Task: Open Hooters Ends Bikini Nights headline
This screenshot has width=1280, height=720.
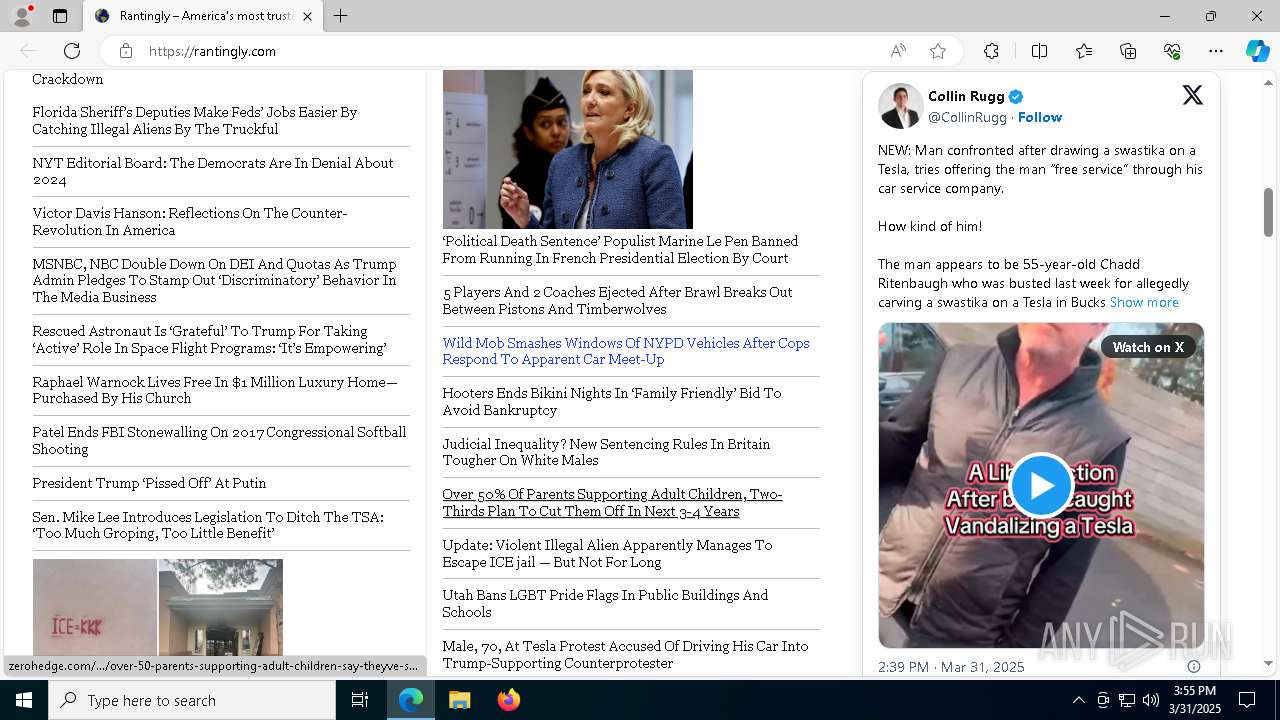Action: coord(612,401)
